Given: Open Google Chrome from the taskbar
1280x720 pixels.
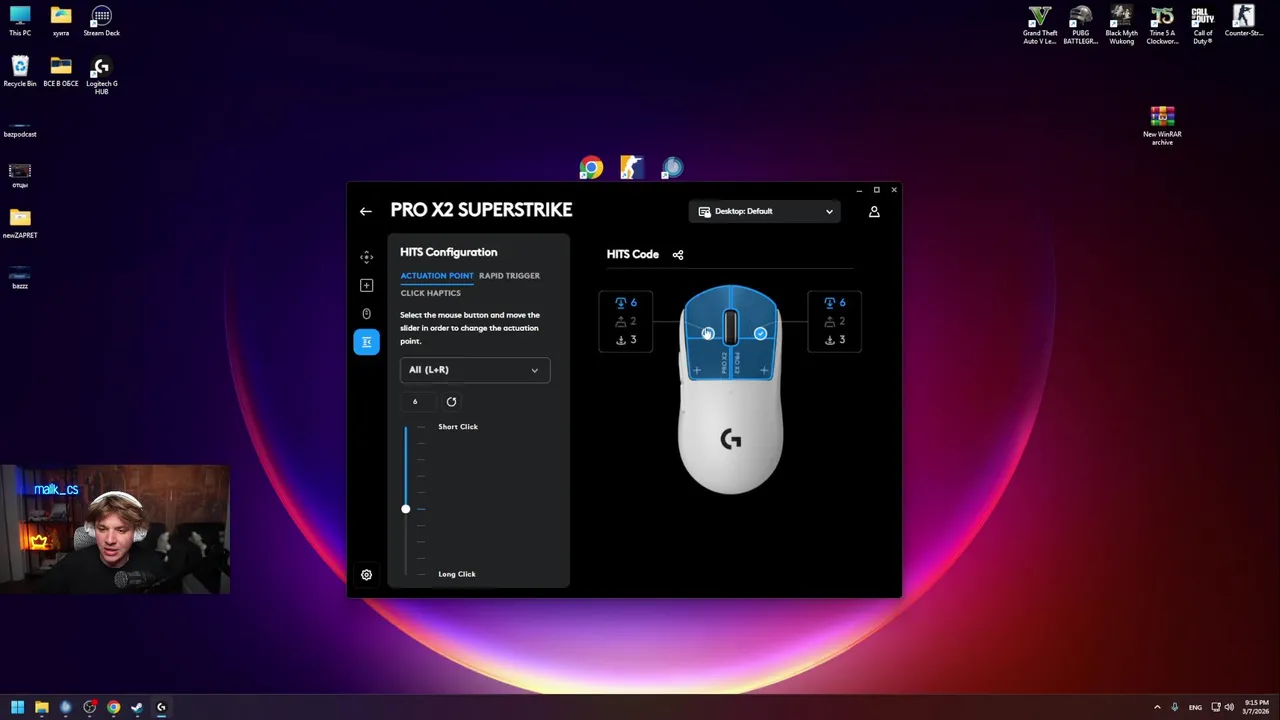Looking at the screenshot, I should [x=113, y=707].
